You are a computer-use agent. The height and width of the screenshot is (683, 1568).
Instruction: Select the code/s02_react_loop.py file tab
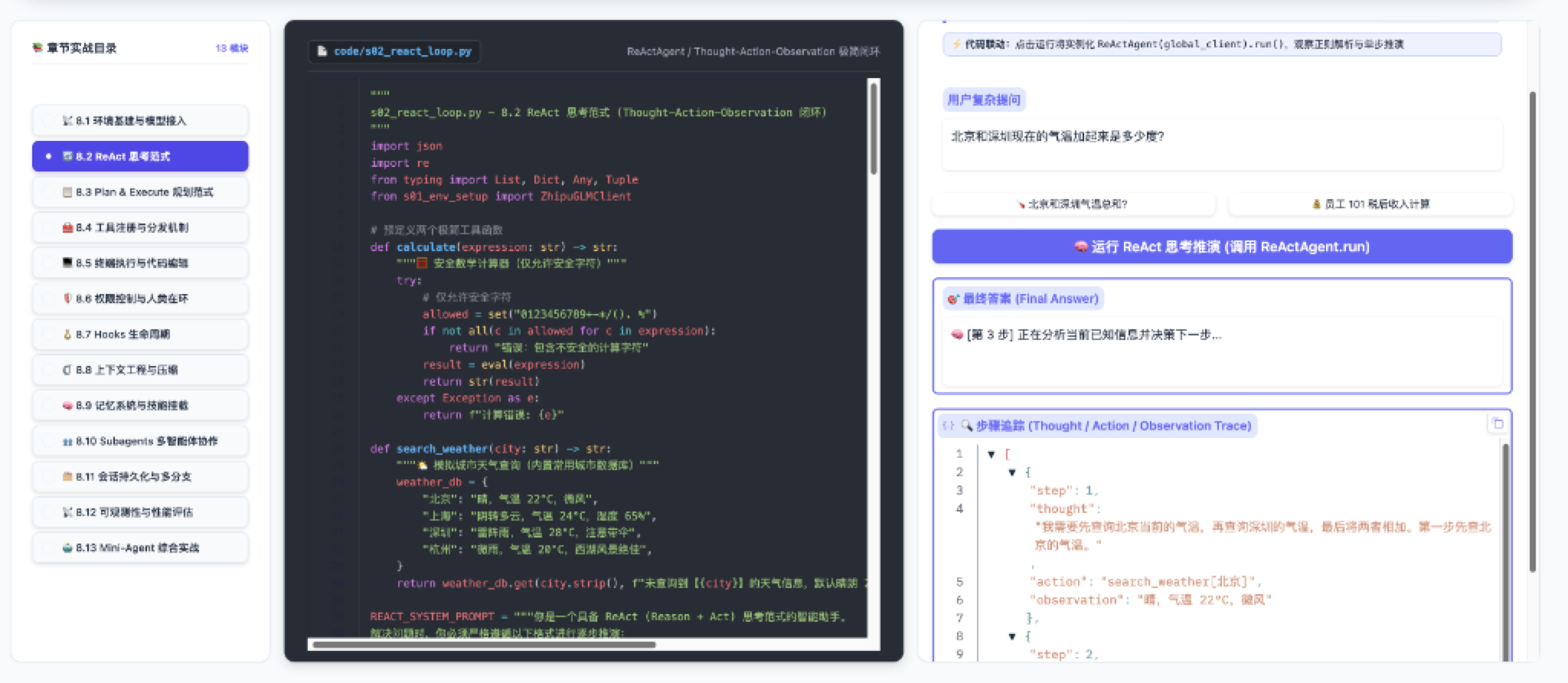click(394, 51)
